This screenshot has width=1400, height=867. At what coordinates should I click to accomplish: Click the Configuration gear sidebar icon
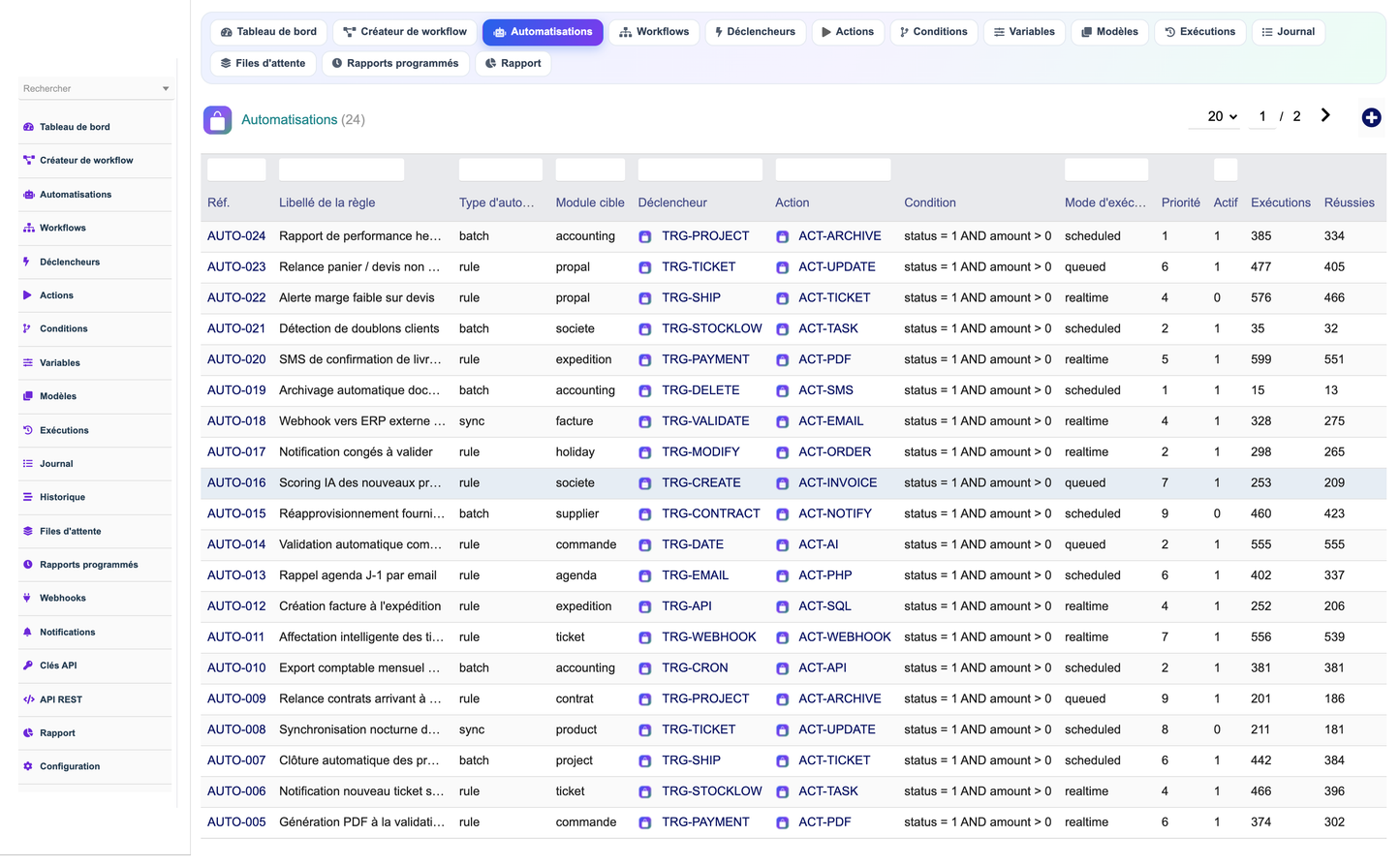click(x=28, y=767)
